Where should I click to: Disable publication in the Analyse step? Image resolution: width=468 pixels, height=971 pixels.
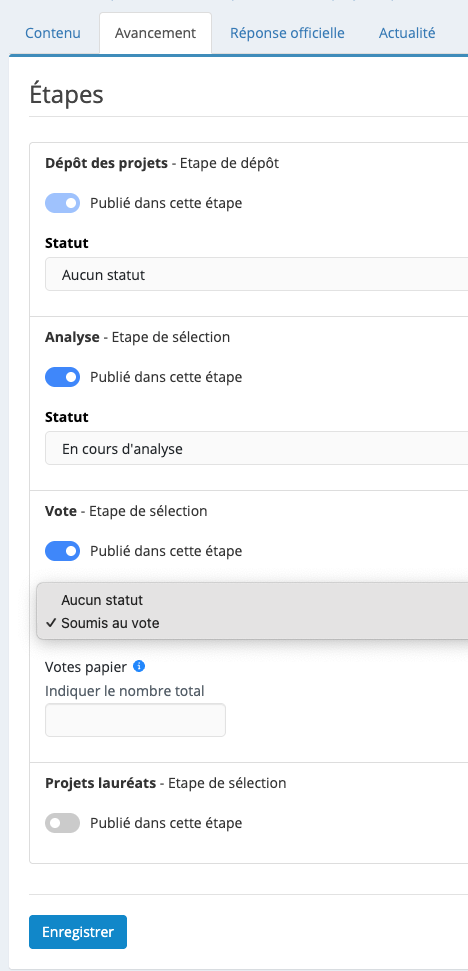point(63,377)
